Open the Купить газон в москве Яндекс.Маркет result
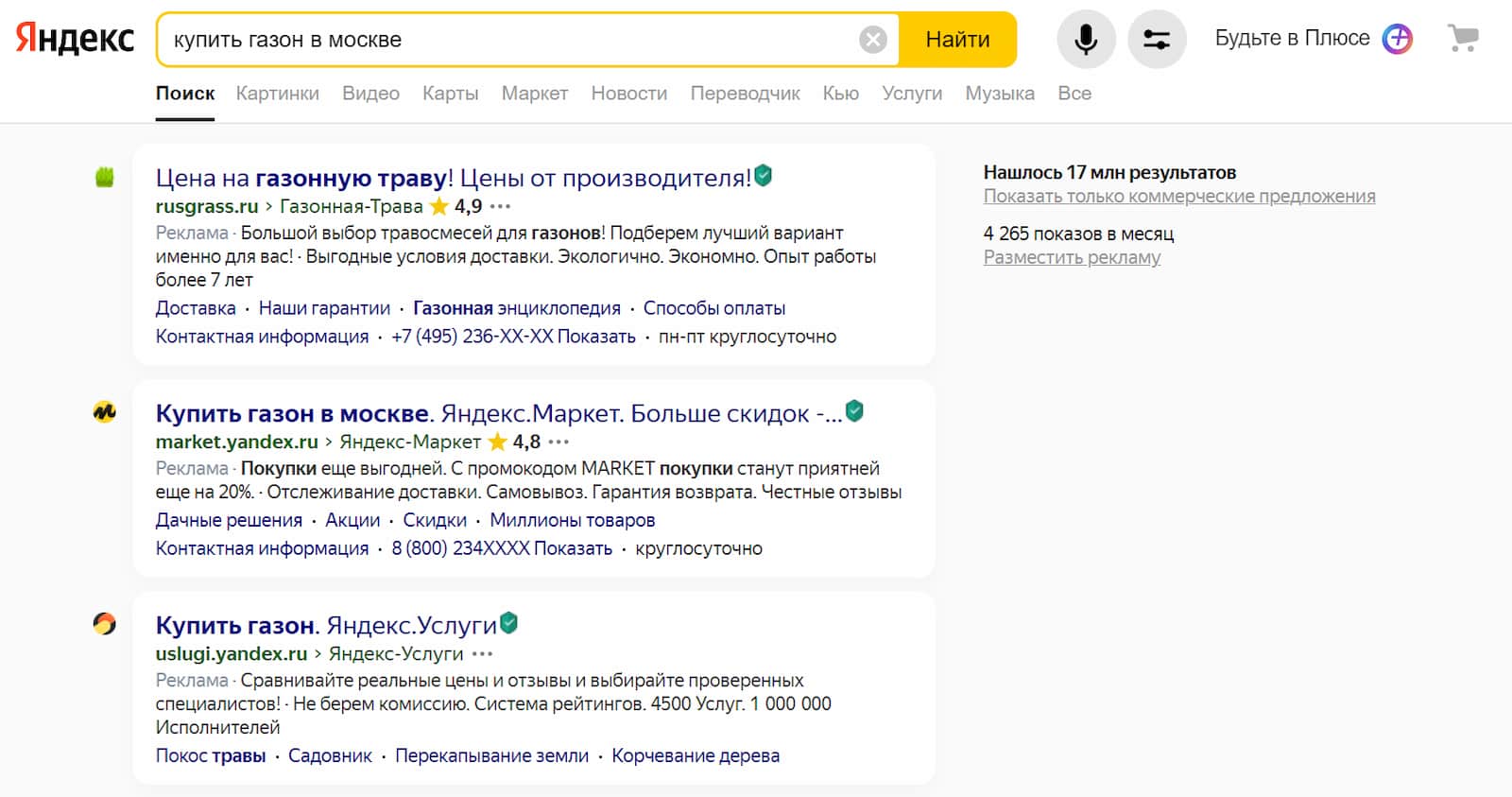This screenshot has height=797, width=1512. 499,413
